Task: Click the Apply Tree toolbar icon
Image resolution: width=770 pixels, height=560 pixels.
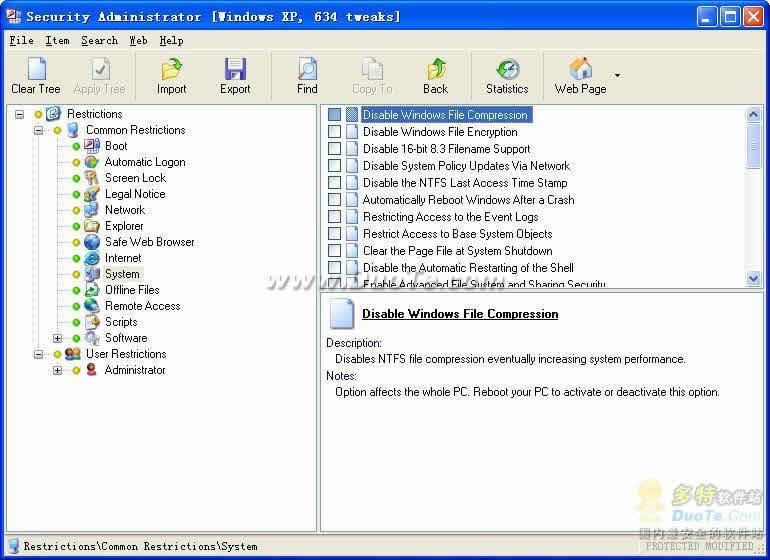Action: tap(100, 69)
